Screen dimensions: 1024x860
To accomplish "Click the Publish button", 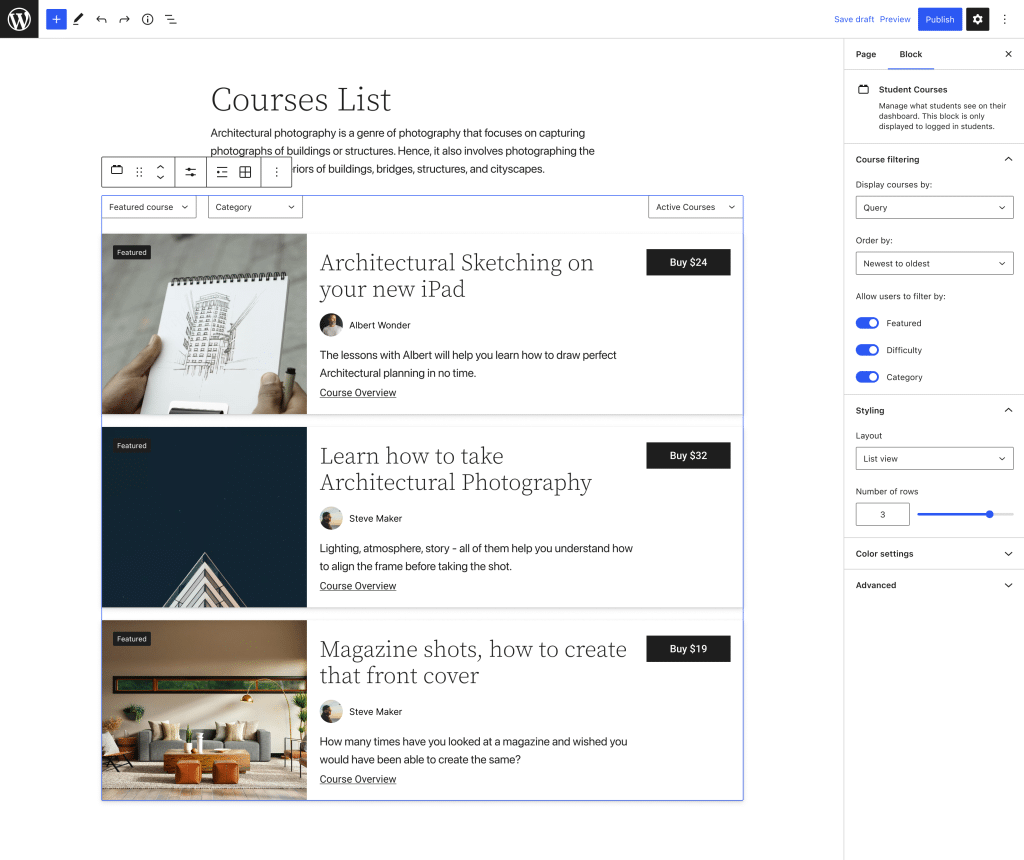I will click(x=939, y=19).
